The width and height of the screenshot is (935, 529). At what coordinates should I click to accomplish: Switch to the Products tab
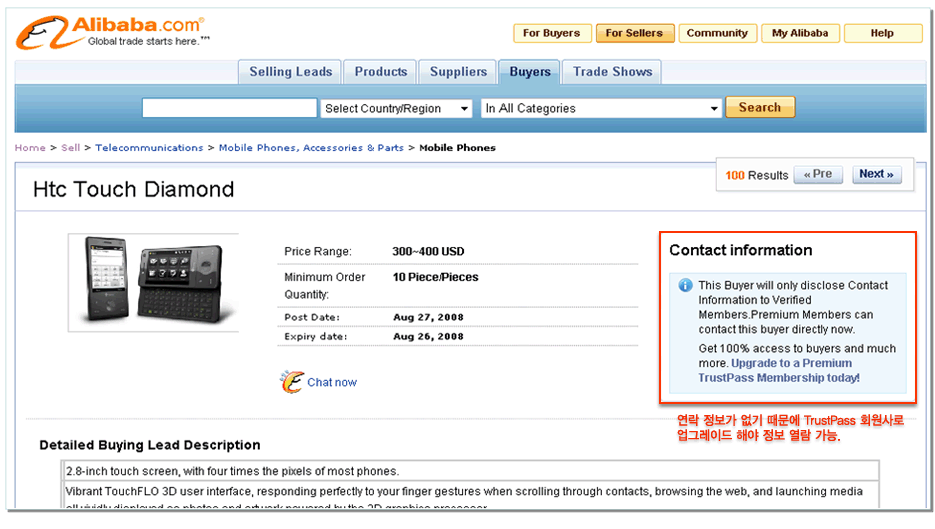coord(380,72)
